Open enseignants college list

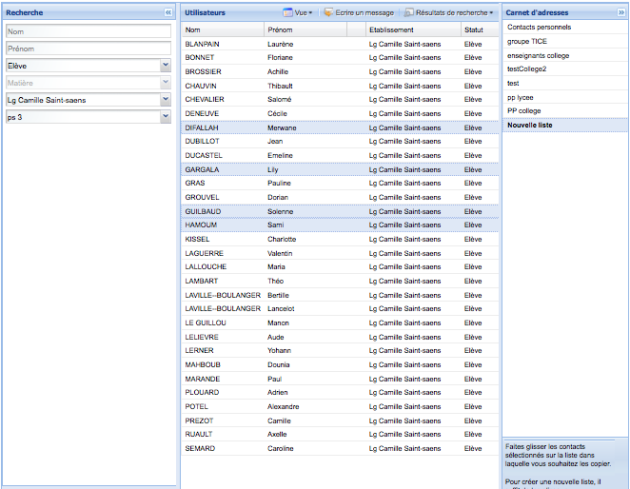click(x=565, y=55)
